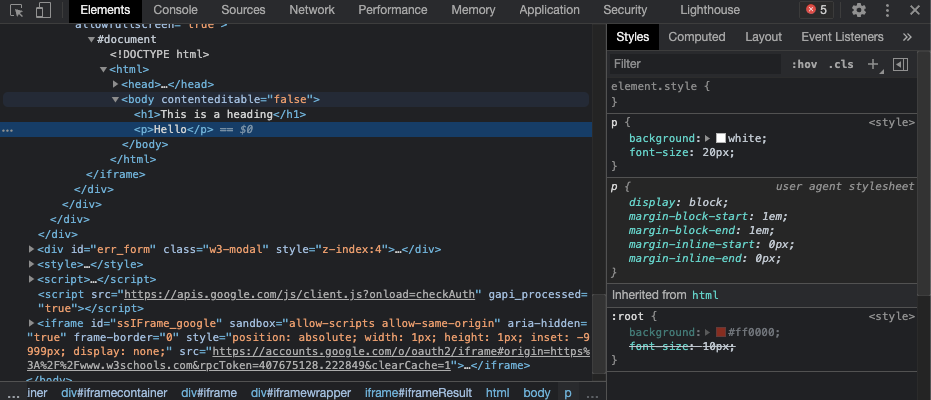The image size is (931, 400).
Task: Expand the ssIFrame_google iframe node
Action: click(x=31, y=323)
